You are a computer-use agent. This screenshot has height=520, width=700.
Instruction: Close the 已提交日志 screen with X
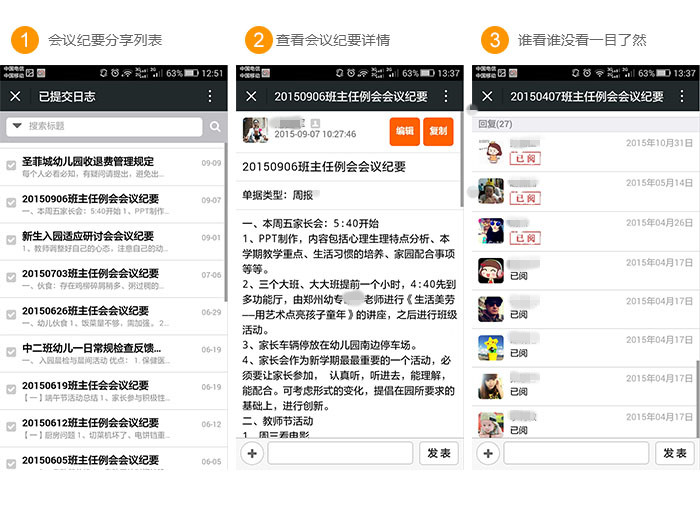pyautogui.click(x=15, y=96)
